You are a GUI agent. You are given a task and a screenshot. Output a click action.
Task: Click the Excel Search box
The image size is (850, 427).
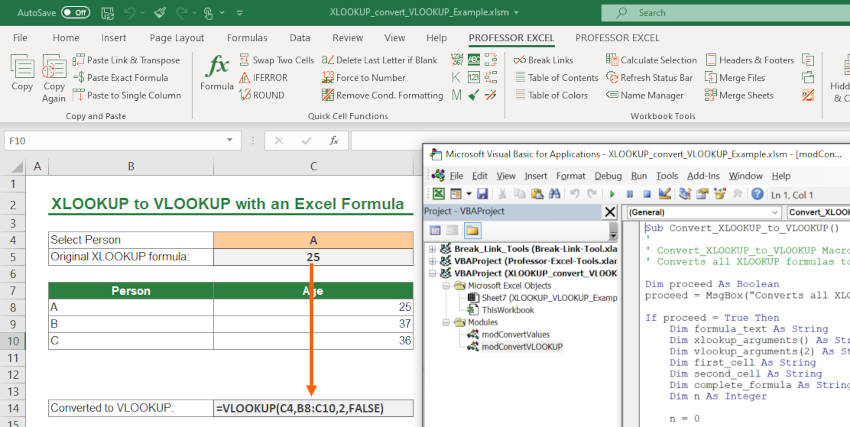click(x=725, y=12)
